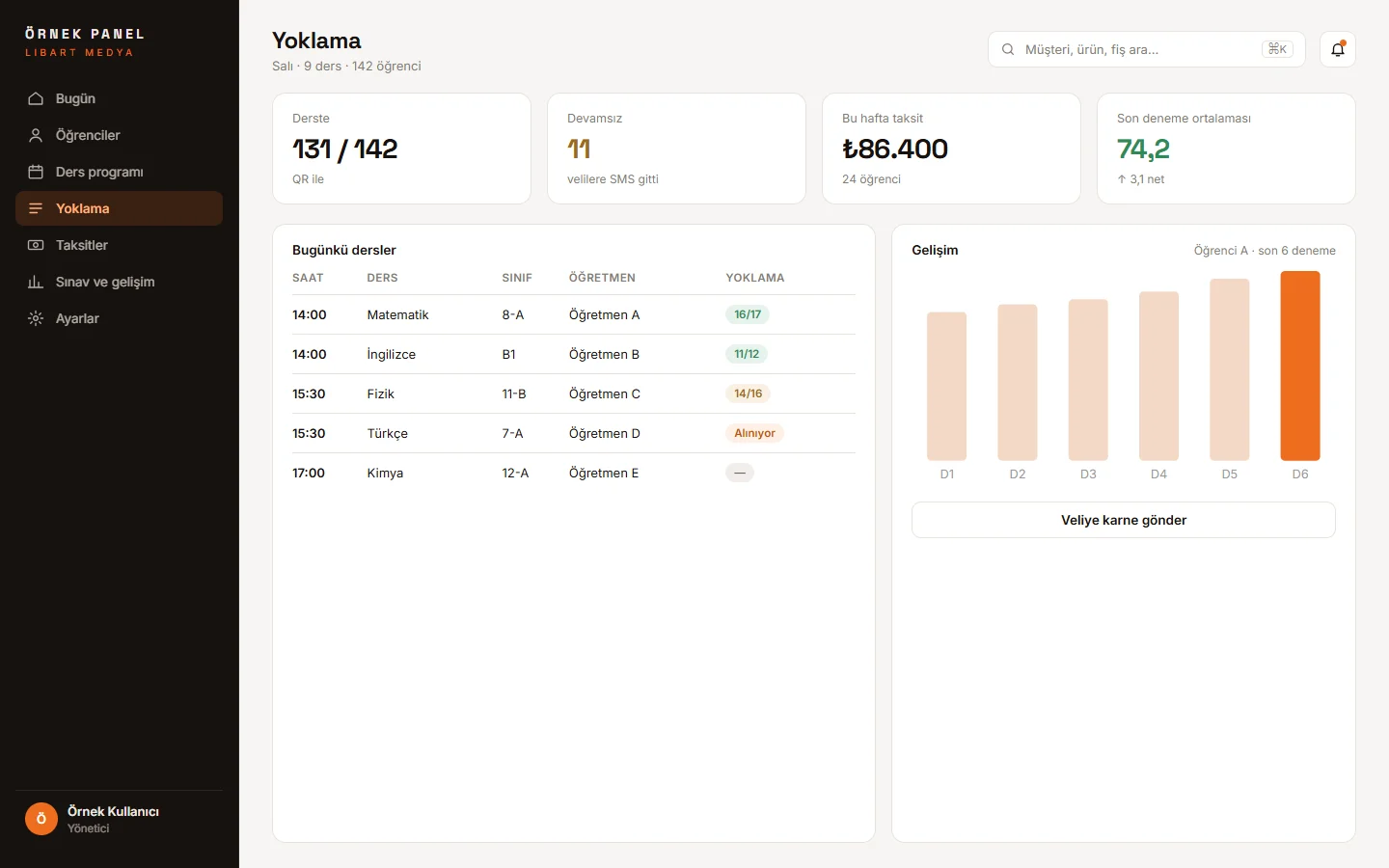Click the 131 / 142 Derste value
Viewport: 1389px width, 868px height.
point(345,149)
